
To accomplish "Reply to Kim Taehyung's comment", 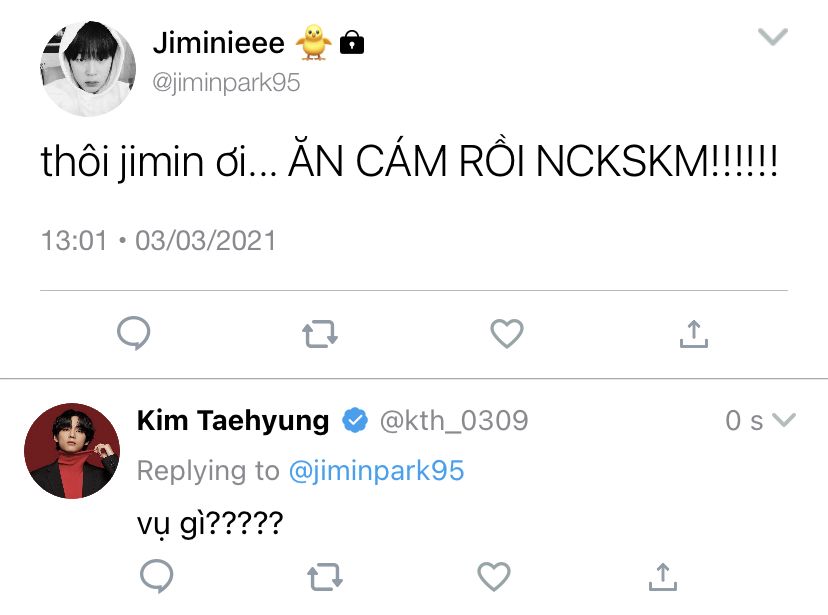I will click(156, 576).
